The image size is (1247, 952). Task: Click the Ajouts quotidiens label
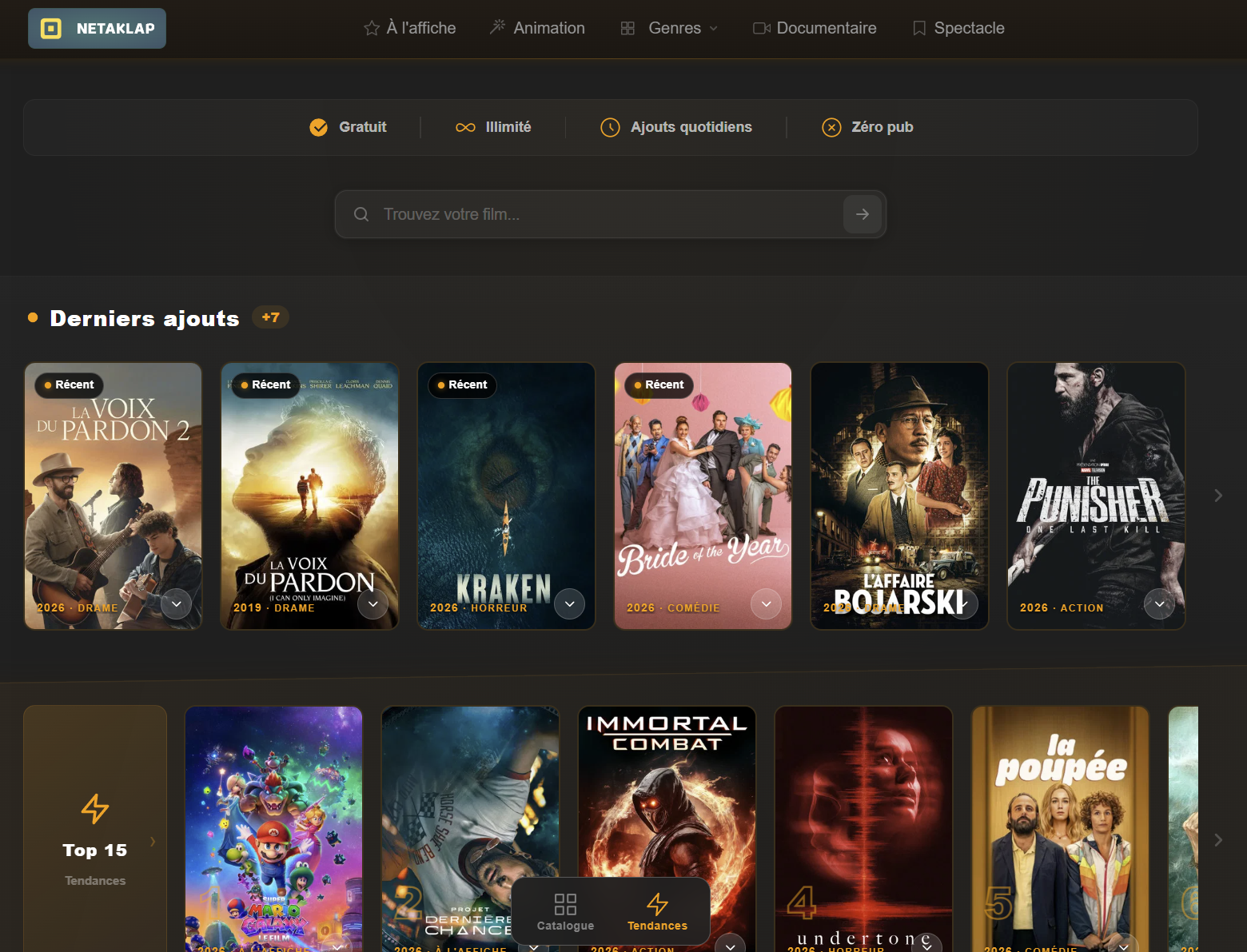pos(691,127)
